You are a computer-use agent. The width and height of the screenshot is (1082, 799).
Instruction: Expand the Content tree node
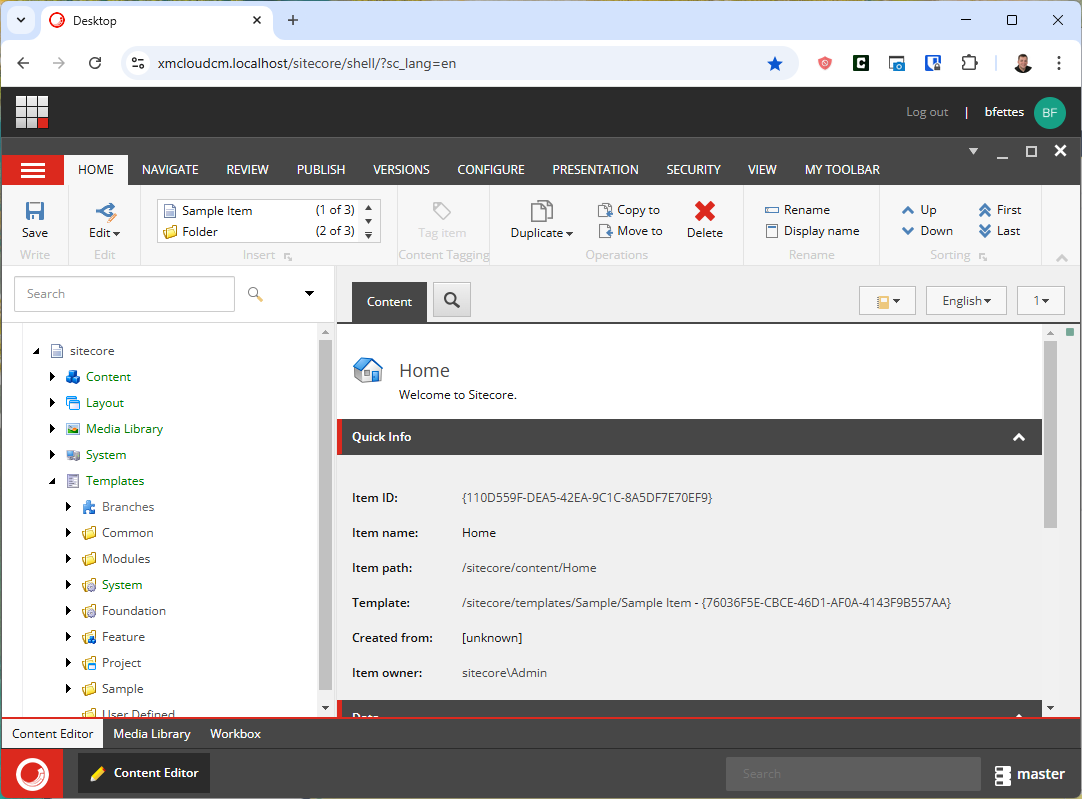tap(52, 377)
